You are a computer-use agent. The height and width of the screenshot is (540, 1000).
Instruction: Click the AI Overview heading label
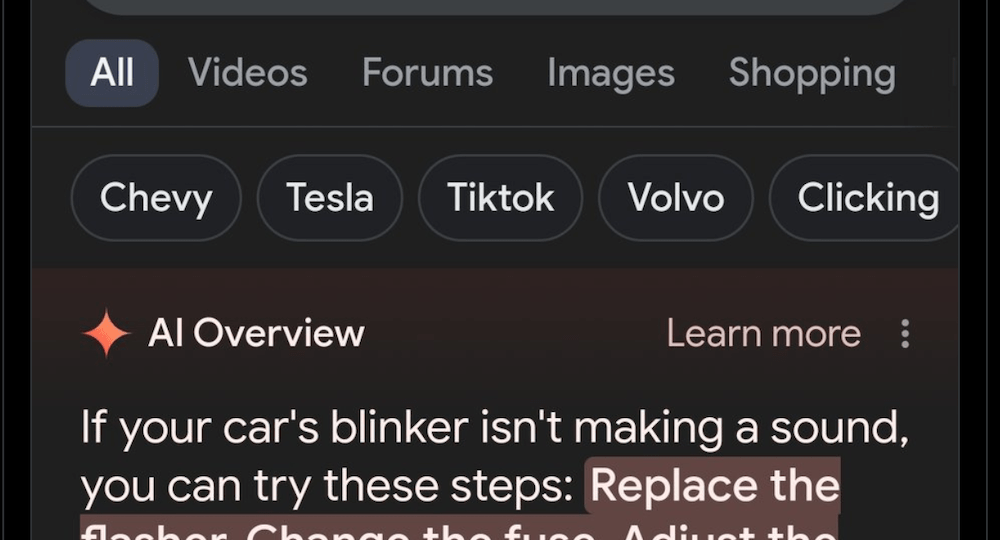(256, 334)
